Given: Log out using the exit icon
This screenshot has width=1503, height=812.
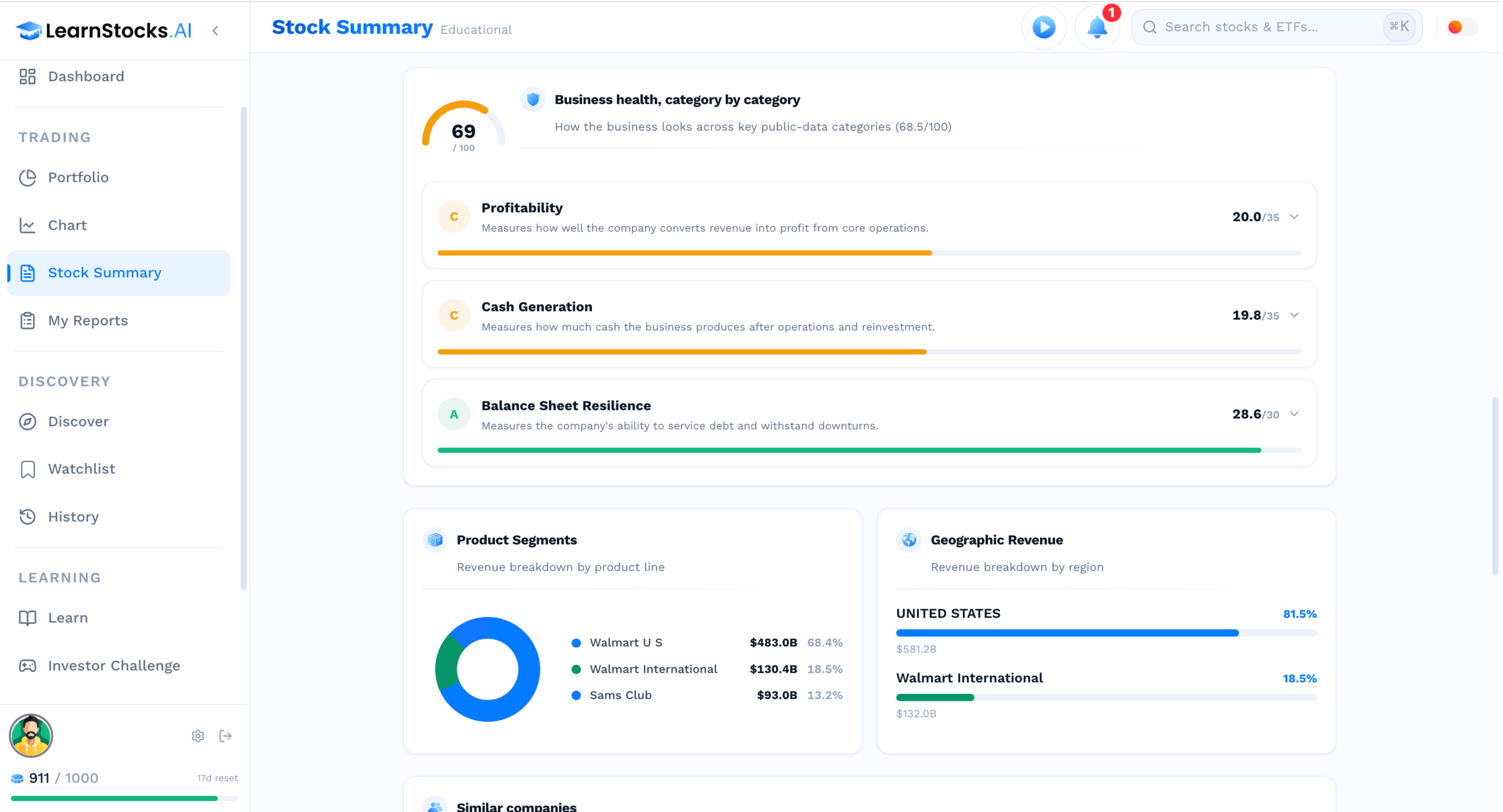Looking at the screenshot, I should pyautogui.click(x=225, y=736).
